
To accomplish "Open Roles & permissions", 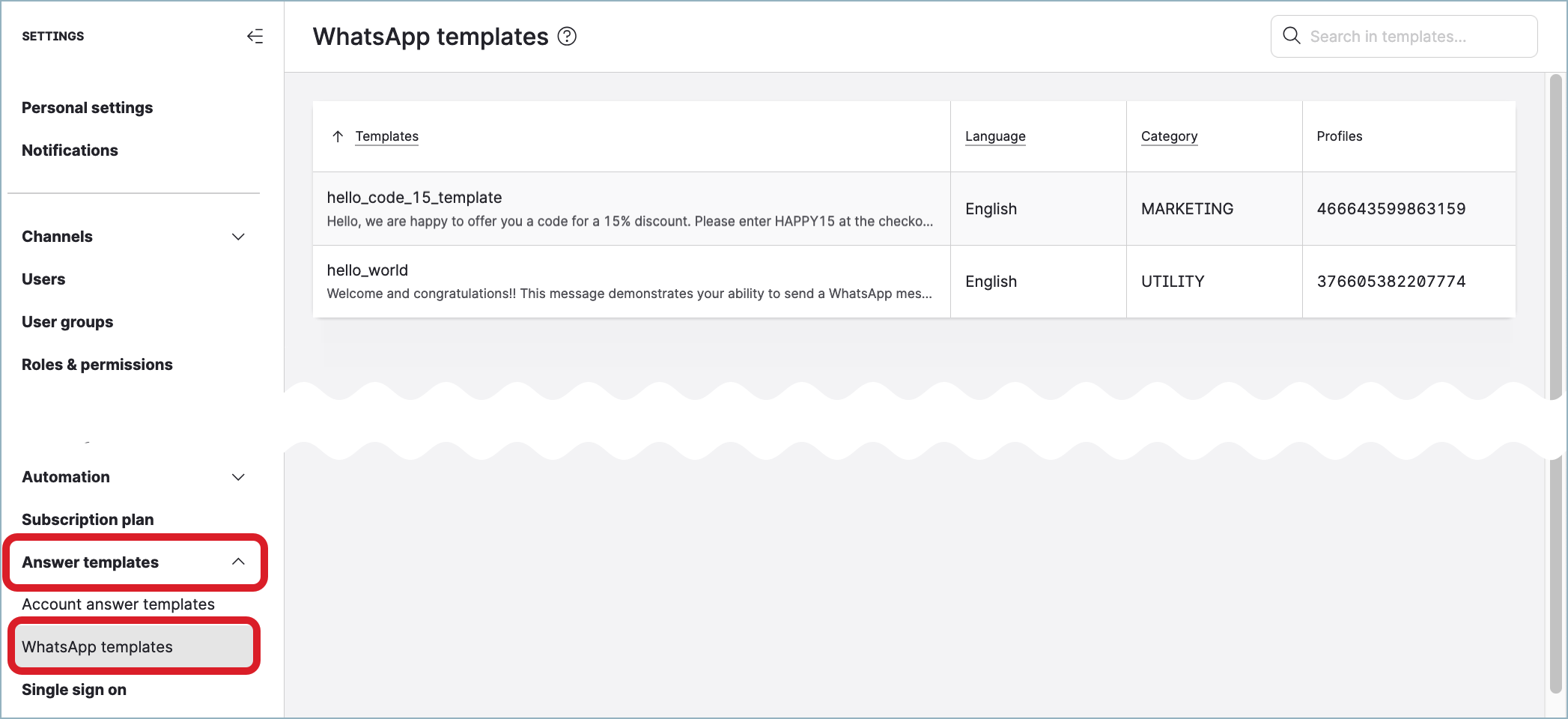I will click(x=97, y=364).
